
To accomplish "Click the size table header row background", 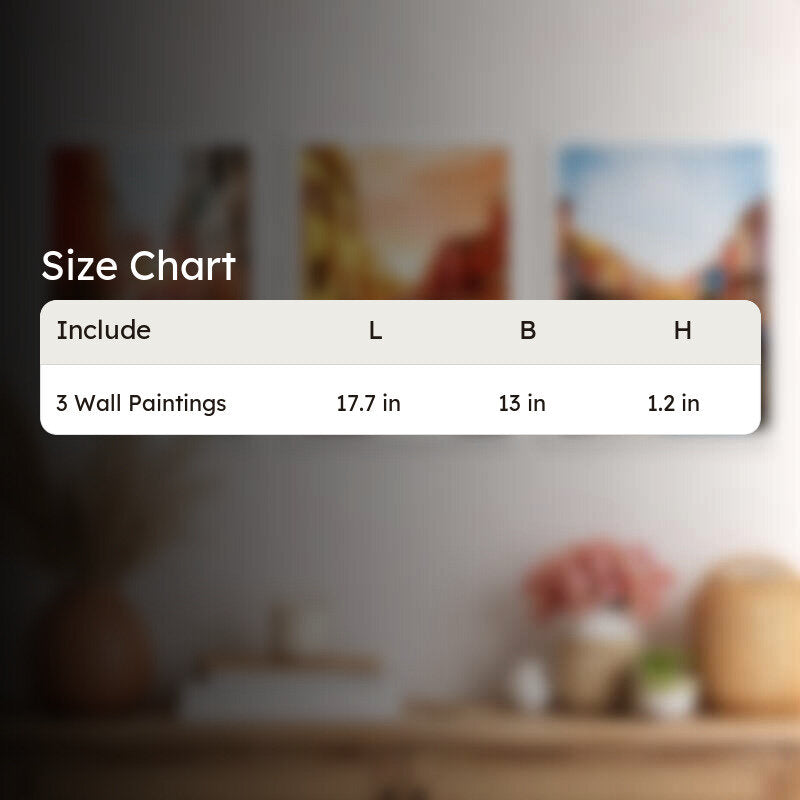I will click(400, 332).
